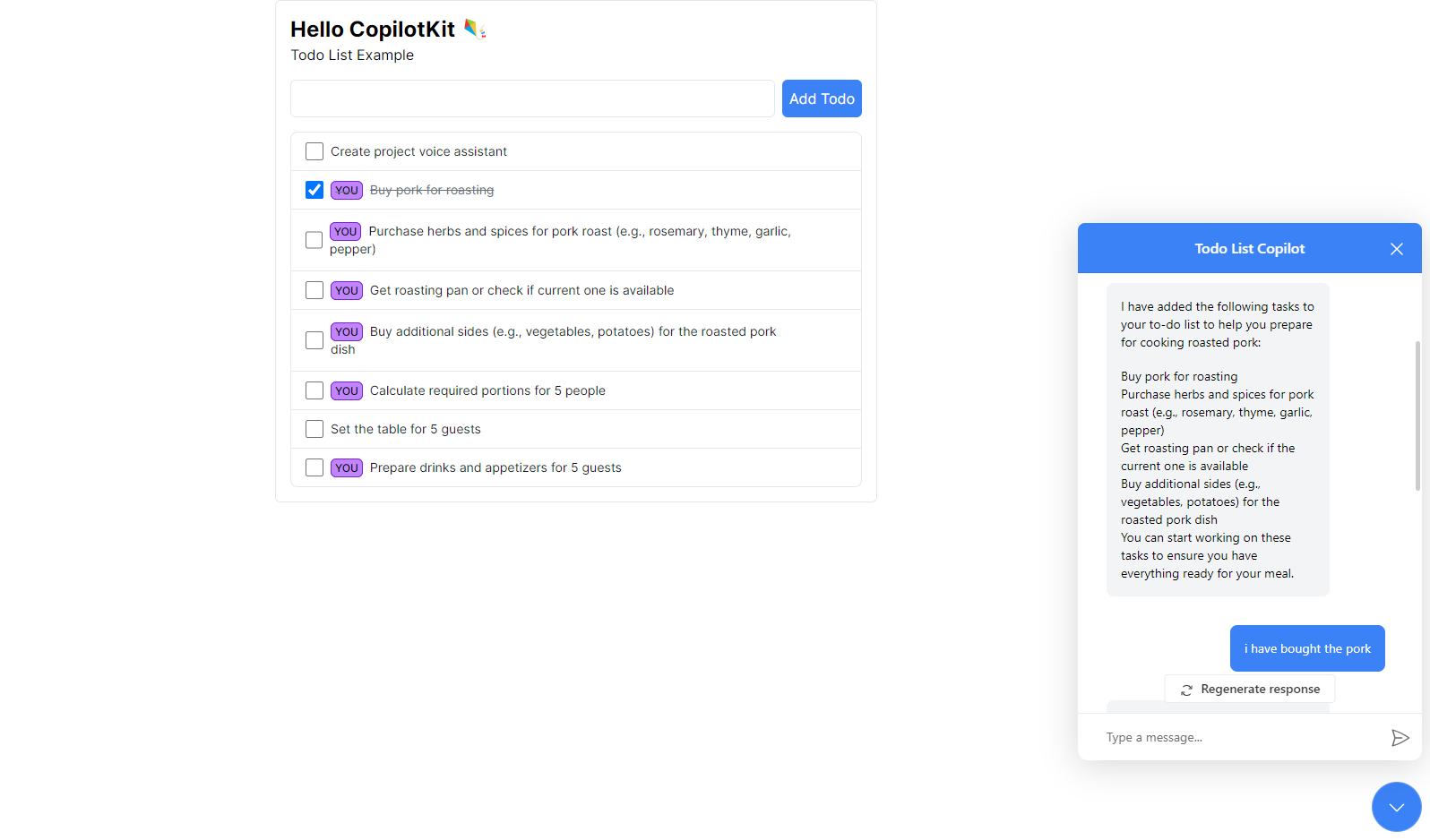Click the kite emoji icon beside Hello CopilotKit
The image size is (1430, 840).
(x=475, y=30)
